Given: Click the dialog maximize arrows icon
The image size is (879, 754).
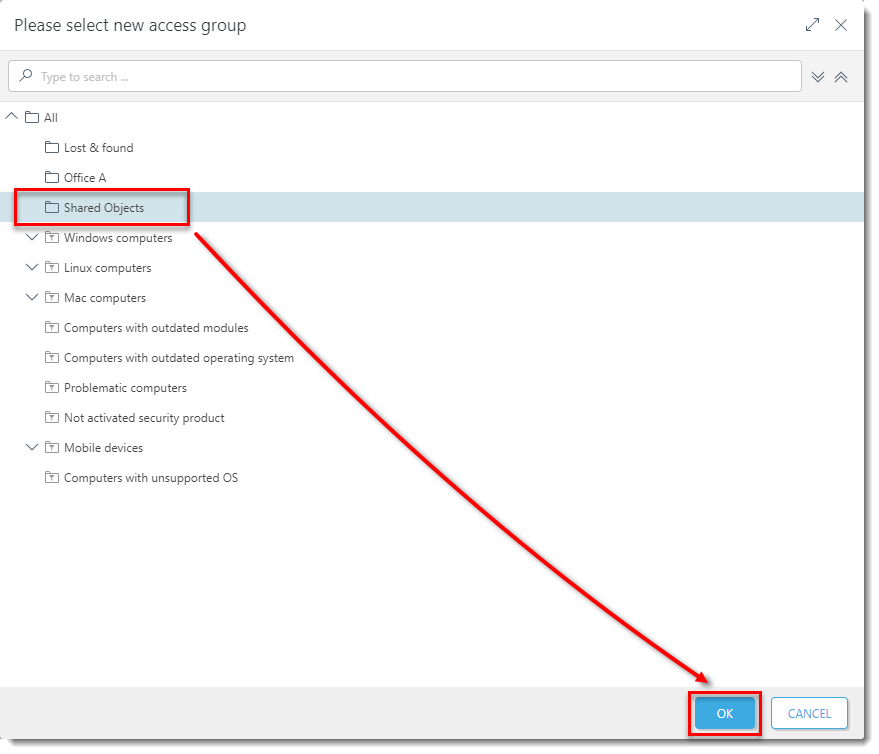Looking at the screenshot, I should [x=812, y=25].
